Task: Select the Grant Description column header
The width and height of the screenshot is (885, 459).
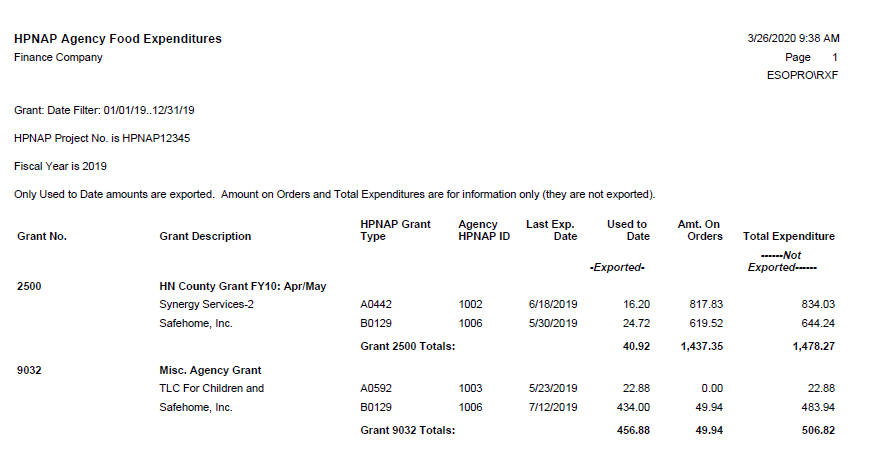Action: 205,237
